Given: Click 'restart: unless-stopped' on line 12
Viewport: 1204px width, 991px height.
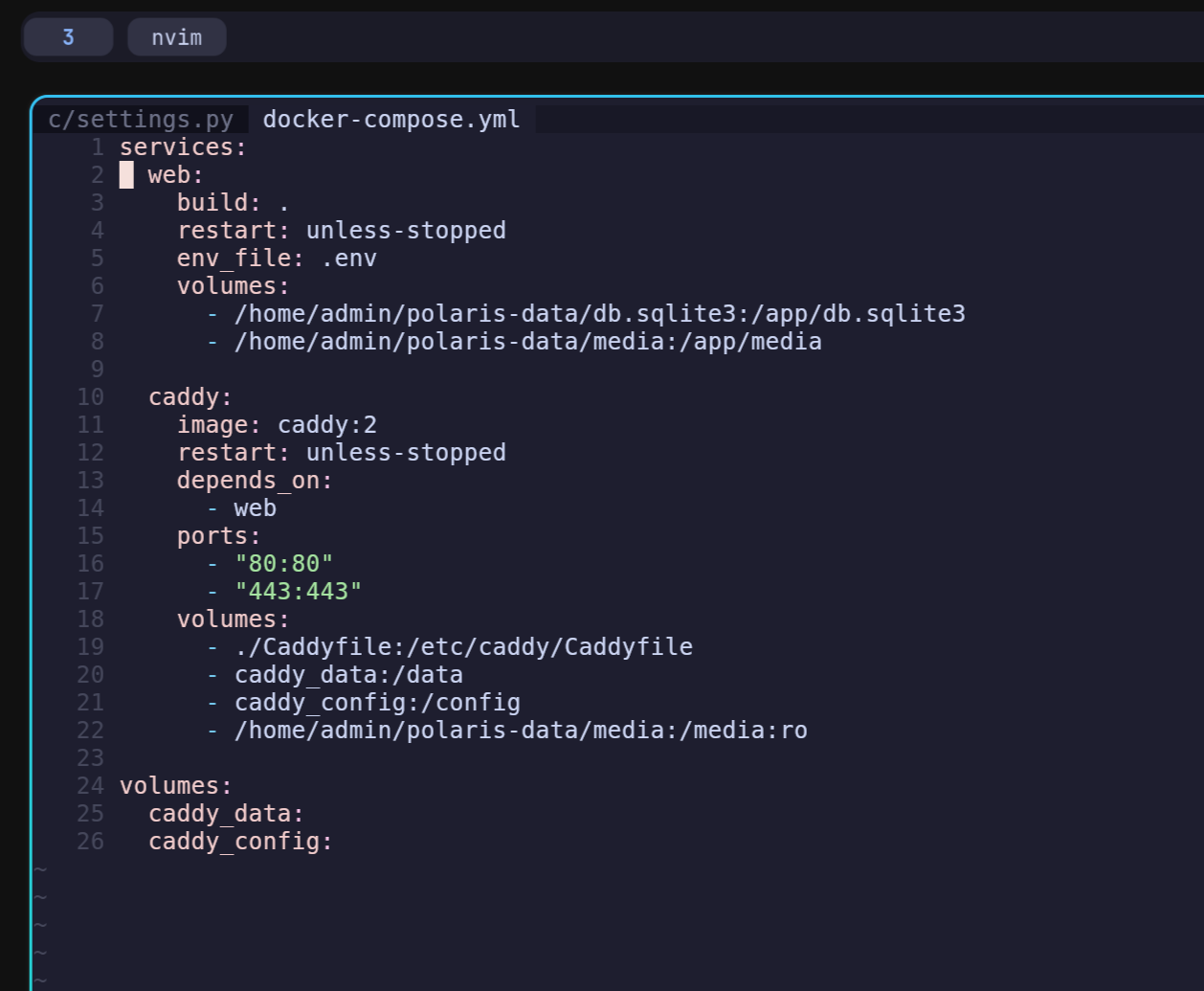Looking at the screenshot, I should [x=342, y=453].
